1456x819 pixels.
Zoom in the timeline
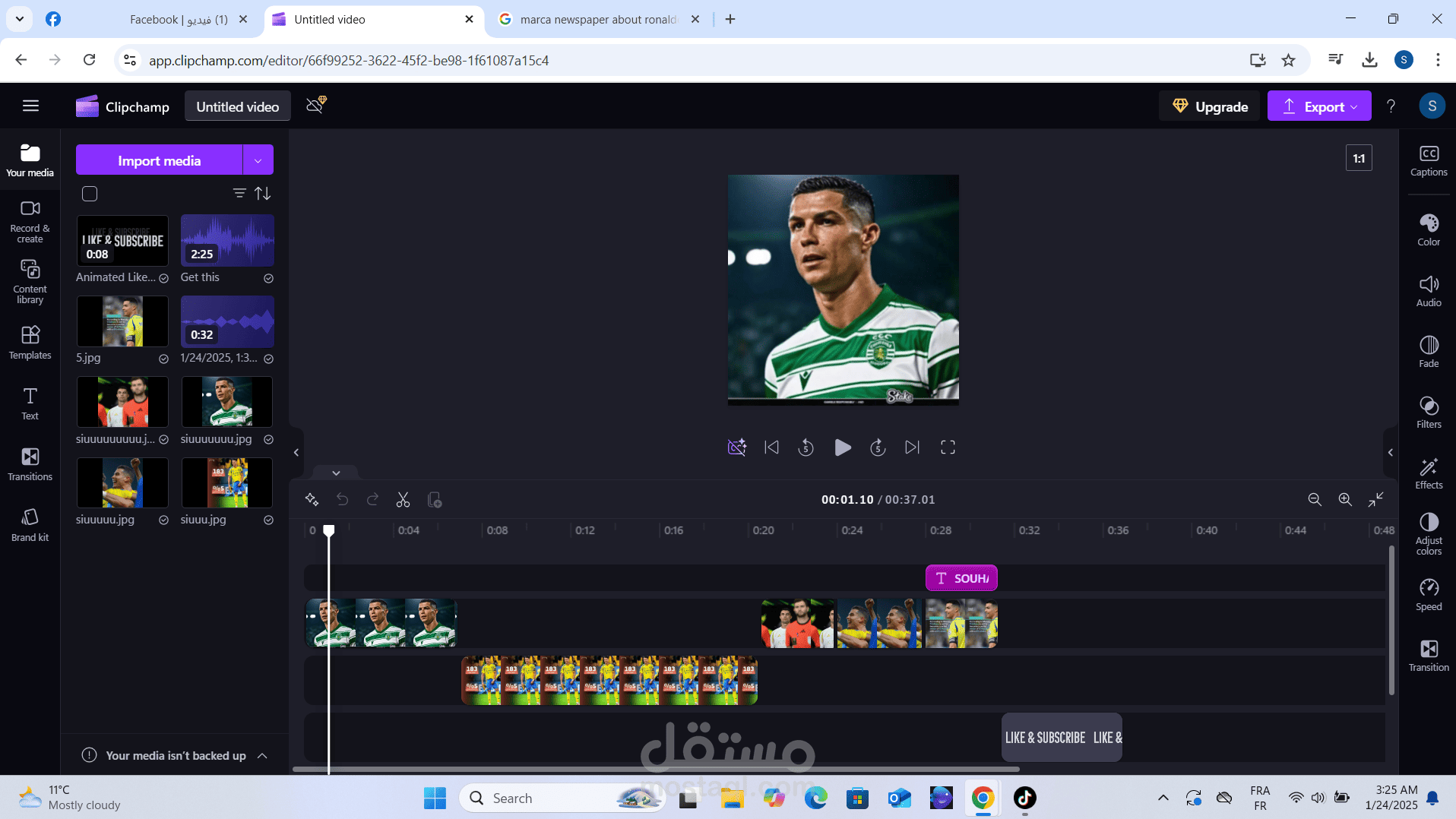click(x=1345, y=499)
